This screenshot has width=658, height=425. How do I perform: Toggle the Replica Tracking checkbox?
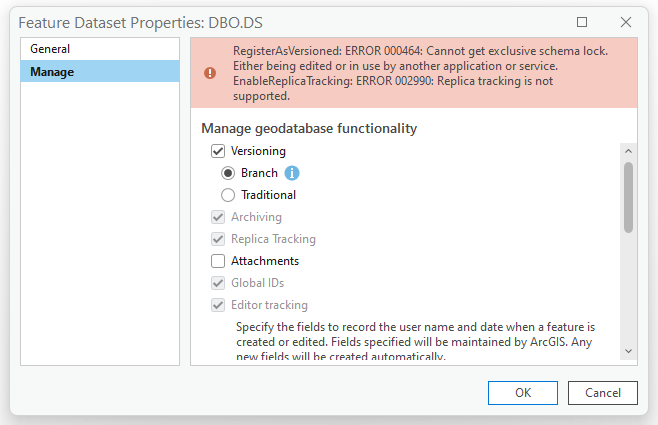(218, 239)
